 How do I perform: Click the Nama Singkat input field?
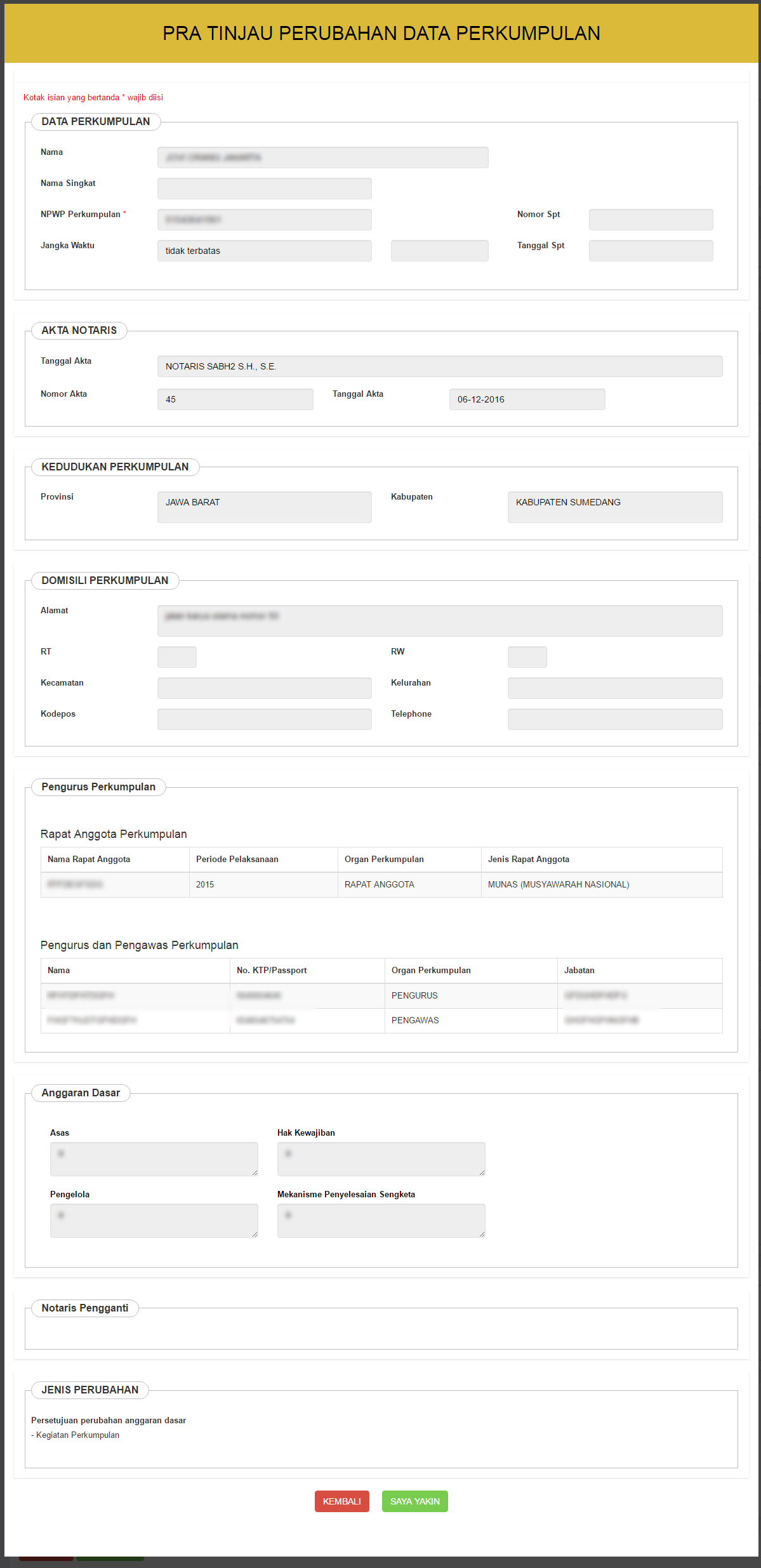coord(264,189)
